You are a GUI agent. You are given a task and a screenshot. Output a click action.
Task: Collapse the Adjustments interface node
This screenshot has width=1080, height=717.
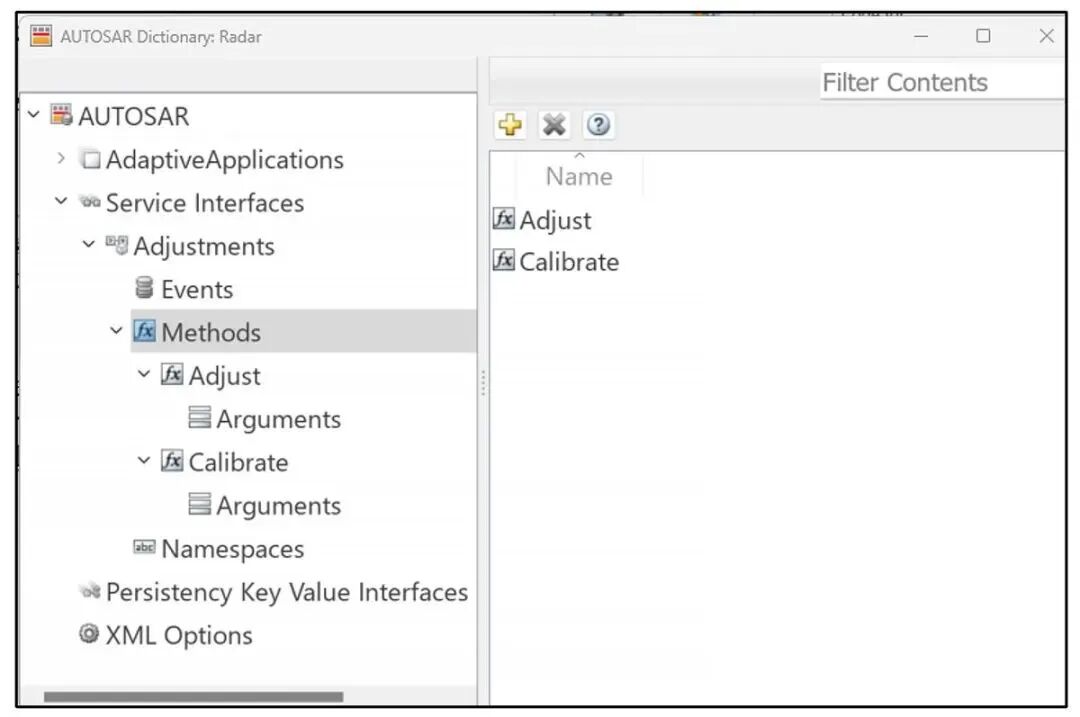[x=89, y=245]
